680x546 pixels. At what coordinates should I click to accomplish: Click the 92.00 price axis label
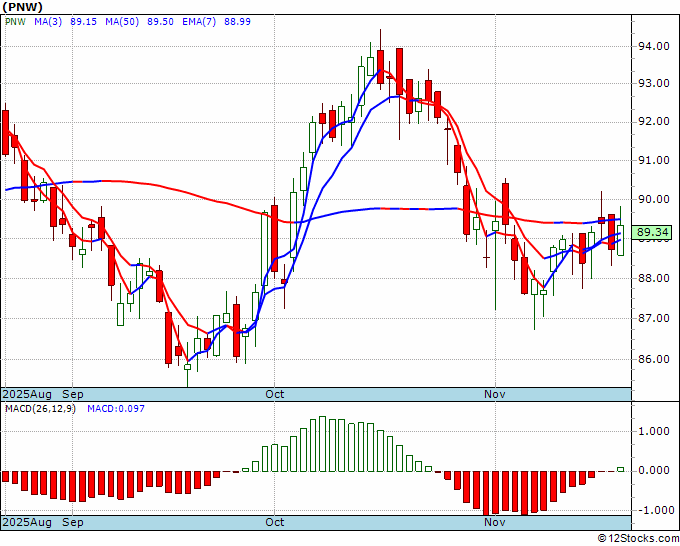coord(653,121)
